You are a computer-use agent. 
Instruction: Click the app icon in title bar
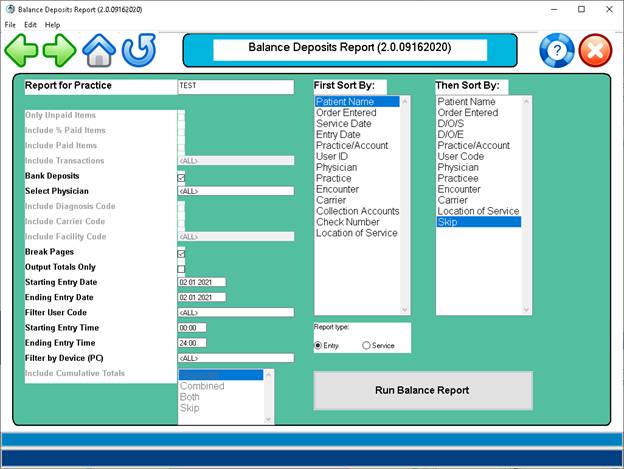click(x=10, y=9)
